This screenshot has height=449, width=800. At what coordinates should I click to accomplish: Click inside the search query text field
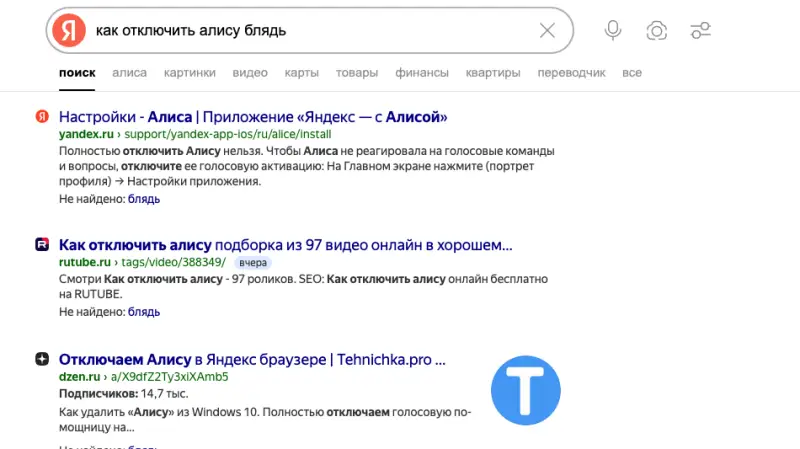(x=300, y=30)
